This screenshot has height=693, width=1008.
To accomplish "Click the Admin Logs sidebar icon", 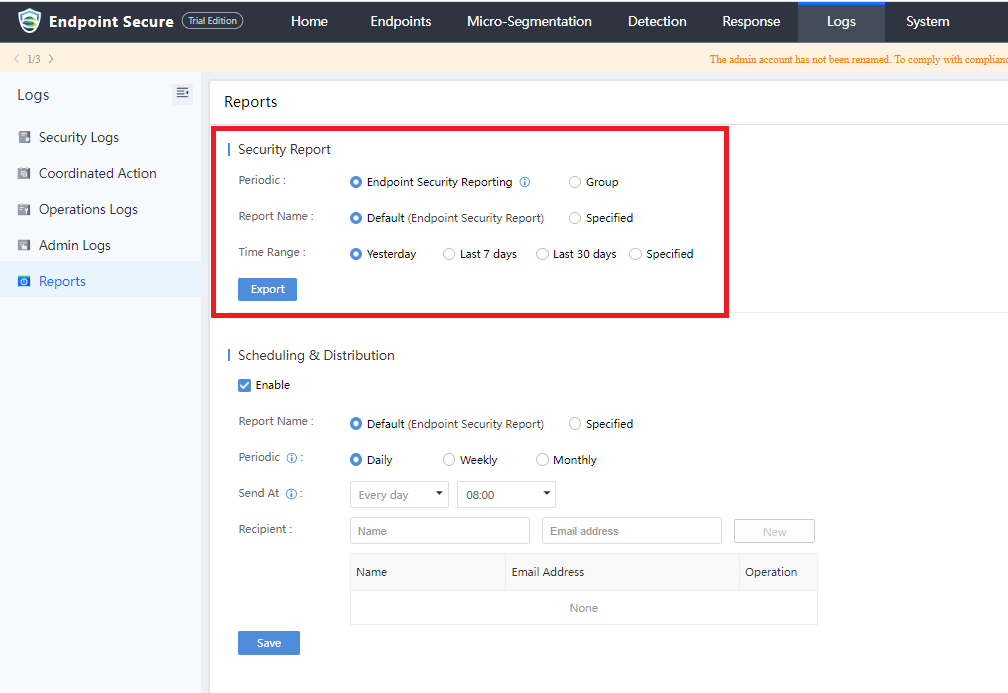I will [x=24, y=245].
